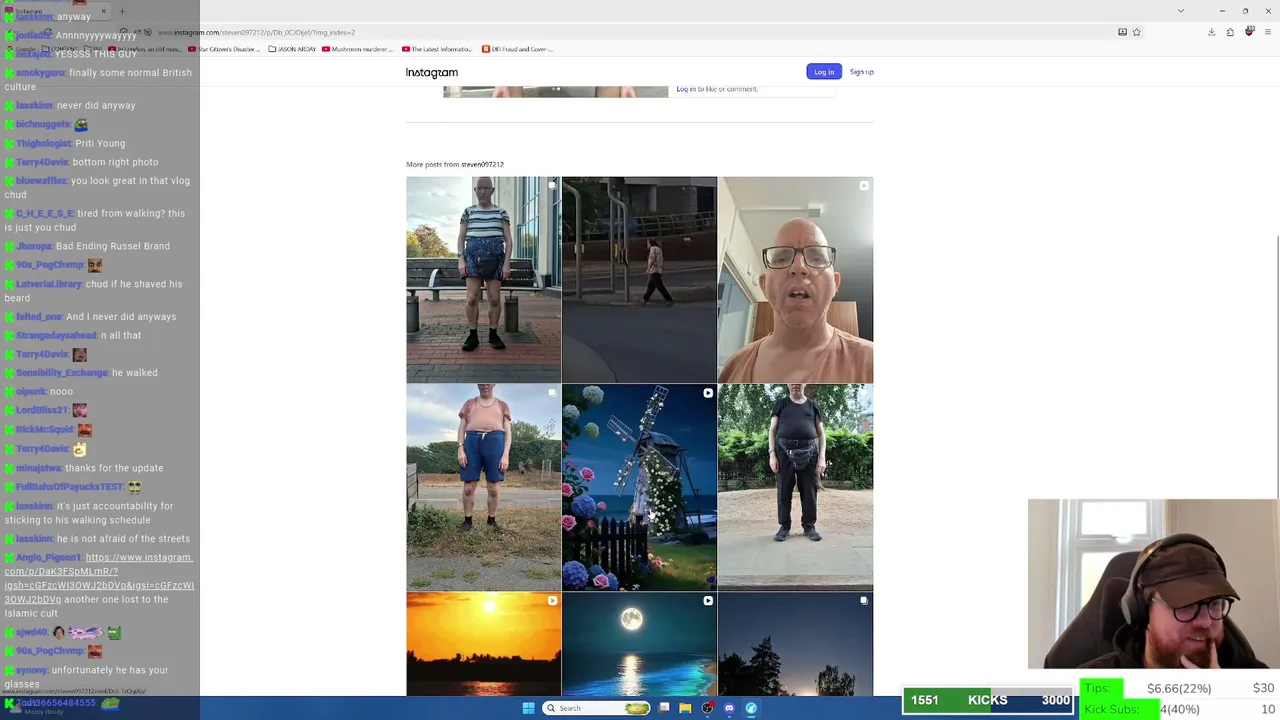Open the orange sunset post
This screenshot has height=720, width=1280.
pyautogui.click(x=483, y=644)
